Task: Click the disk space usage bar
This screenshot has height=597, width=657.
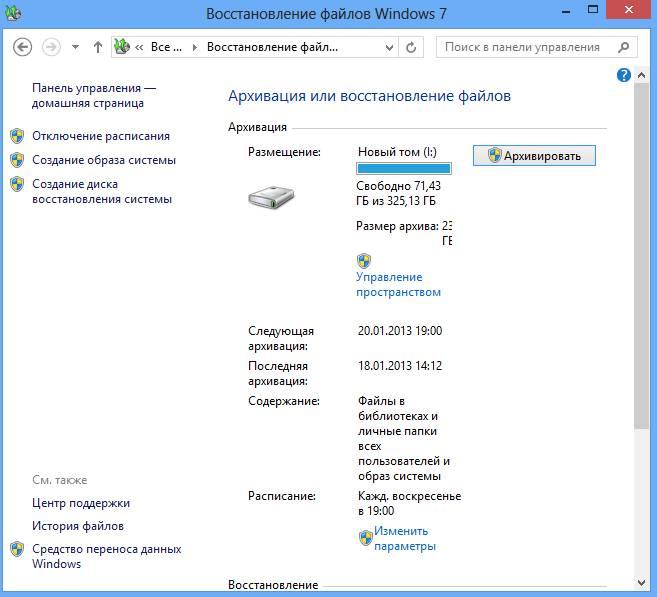Action: coord(404,168)
